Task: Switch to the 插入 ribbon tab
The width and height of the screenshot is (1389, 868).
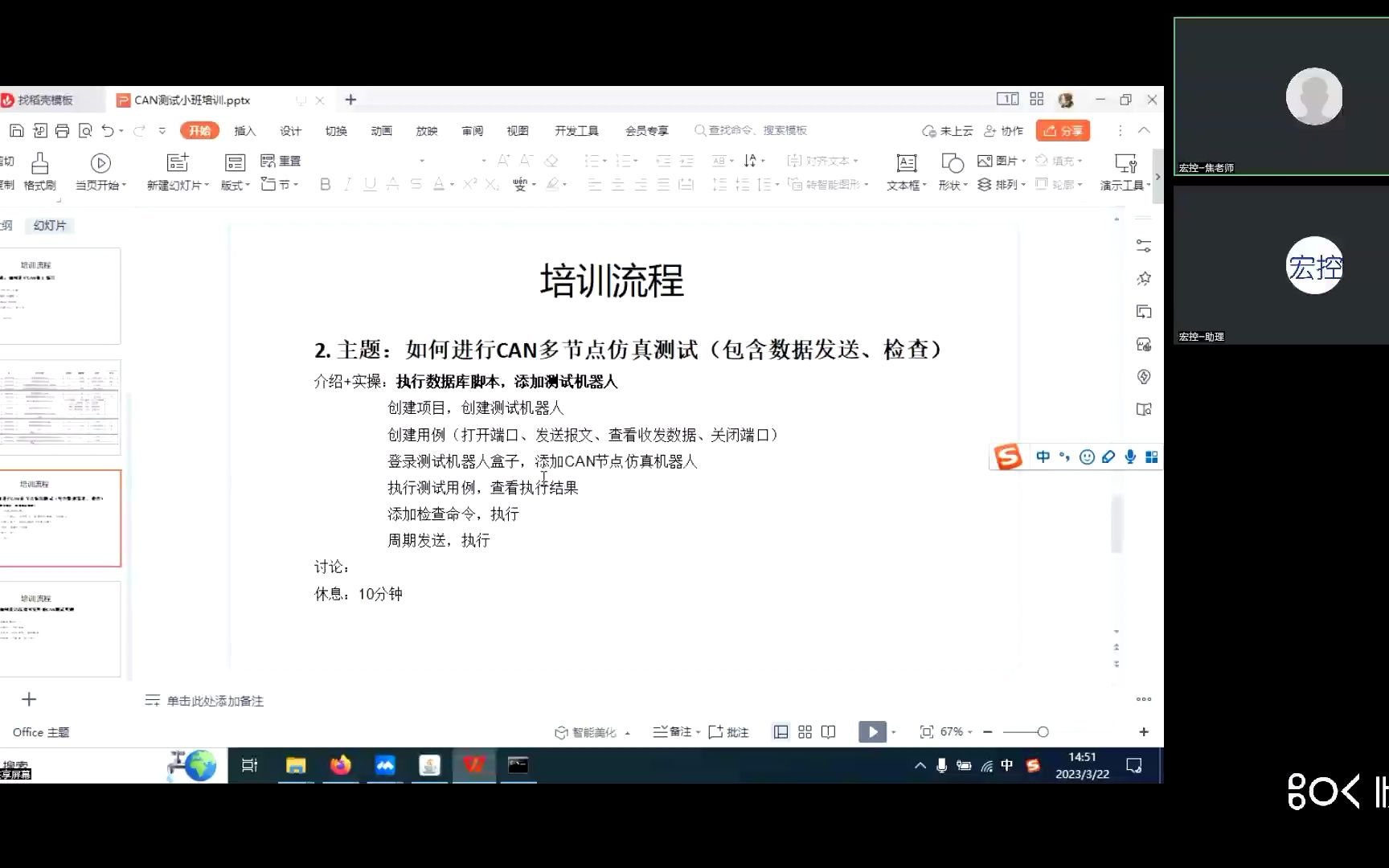Action: pos(244,130)
